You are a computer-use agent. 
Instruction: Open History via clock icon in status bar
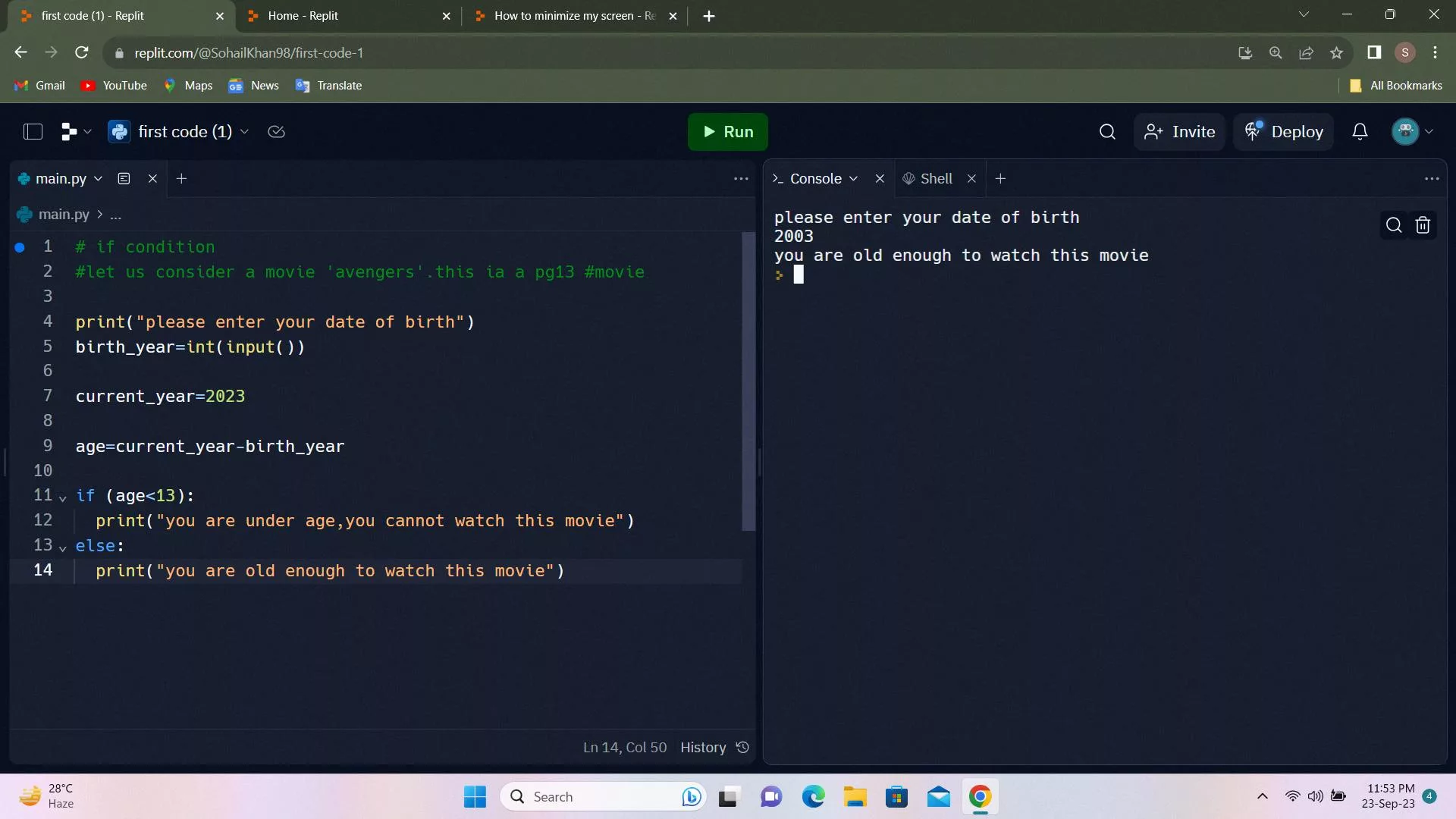pyautogui.click(x=742, y=747)
